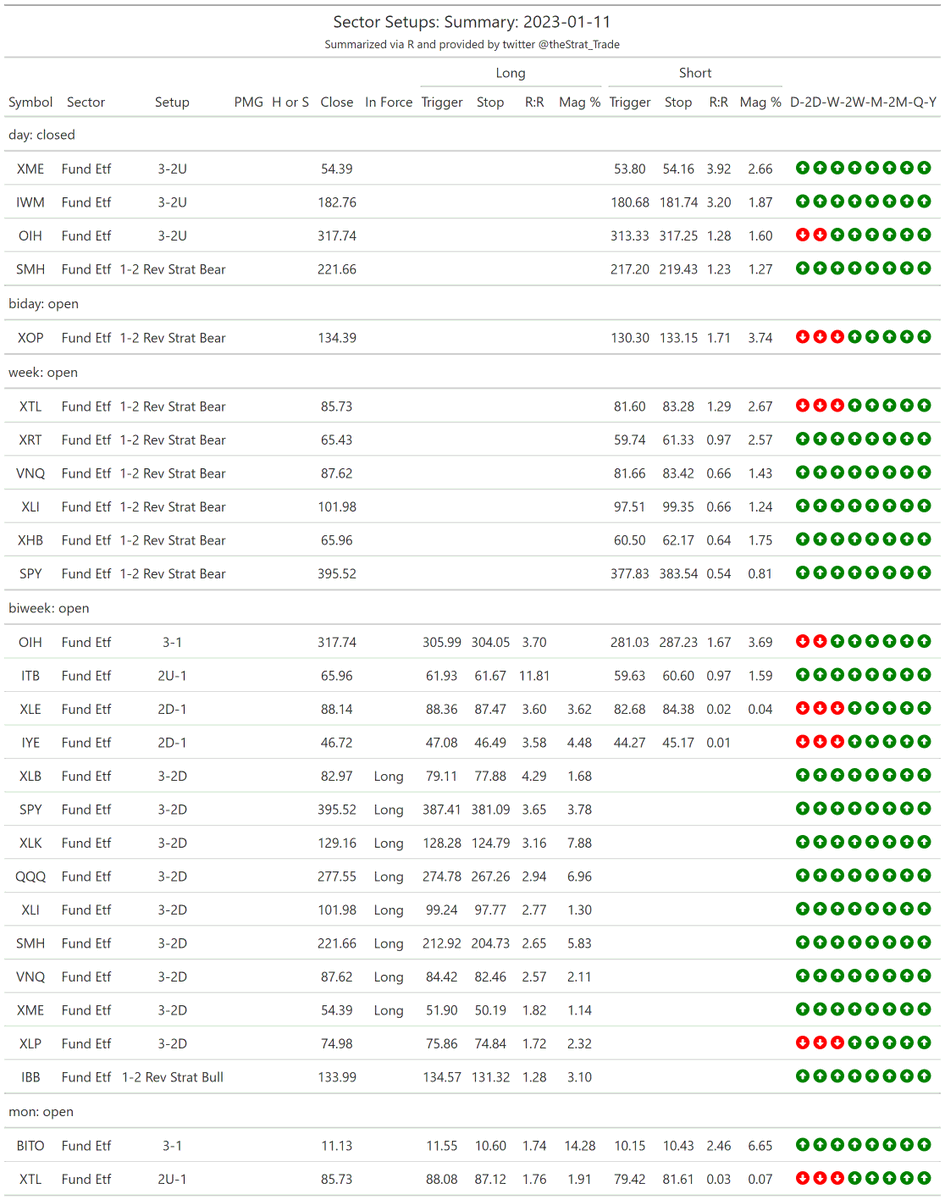Viewport: 945px width, 1200px height.
Task: Click the IWM symbol cell
Action: [31, 202]
